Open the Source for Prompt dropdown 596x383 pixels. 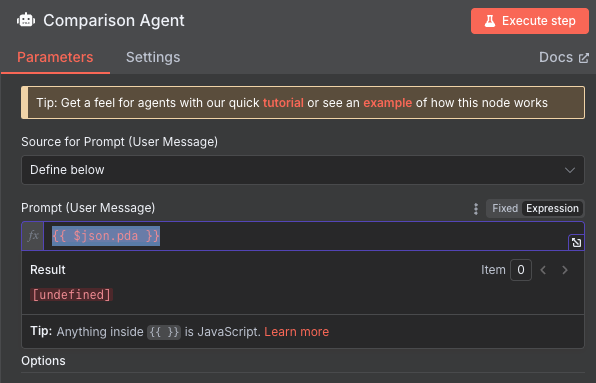pos(303,170)
